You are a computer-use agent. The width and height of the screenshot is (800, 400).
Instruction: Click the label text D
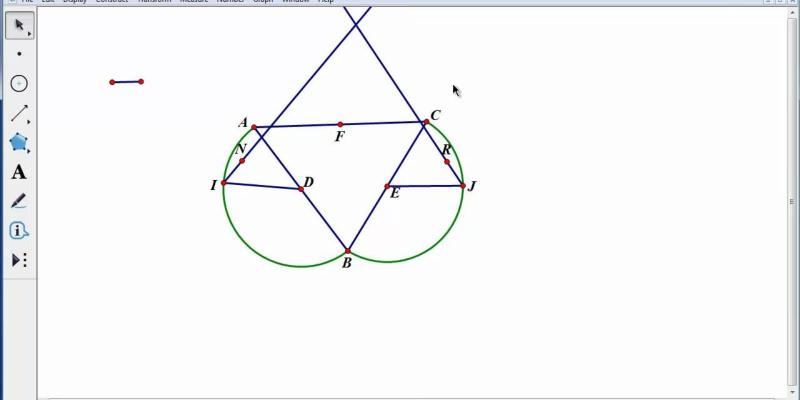point(308,182)
